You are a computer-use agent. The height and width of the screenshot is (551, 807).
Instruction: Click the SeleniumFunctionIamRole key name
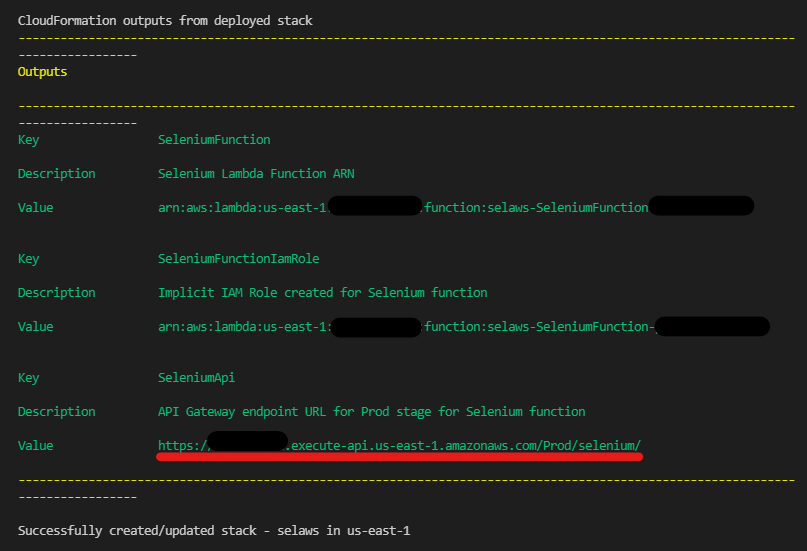tap(238, 258)
